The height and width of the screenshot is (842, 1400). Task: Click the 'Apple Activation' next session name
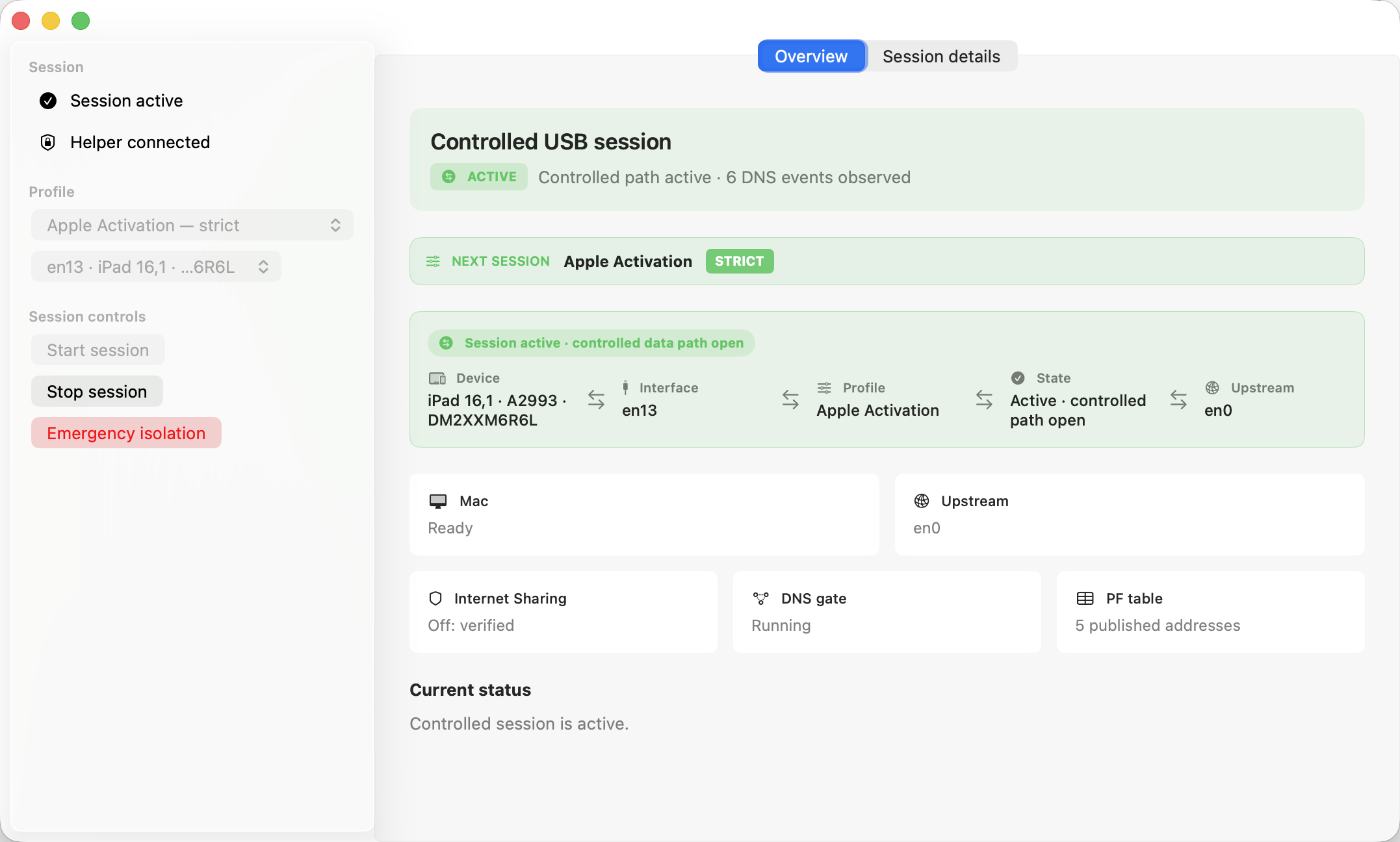click(x=628, y=261)
